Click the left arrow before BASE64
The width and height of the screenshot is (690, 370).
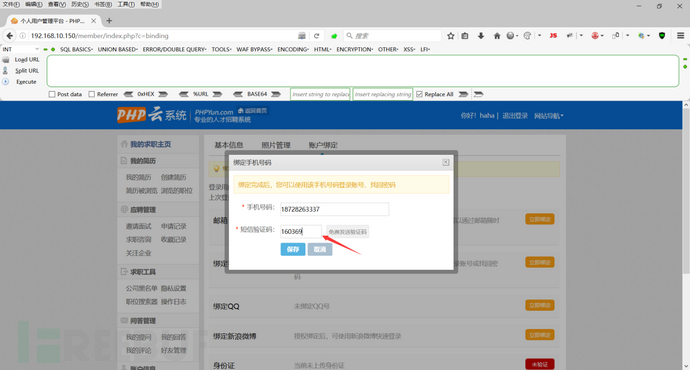[x=238, y=94]
